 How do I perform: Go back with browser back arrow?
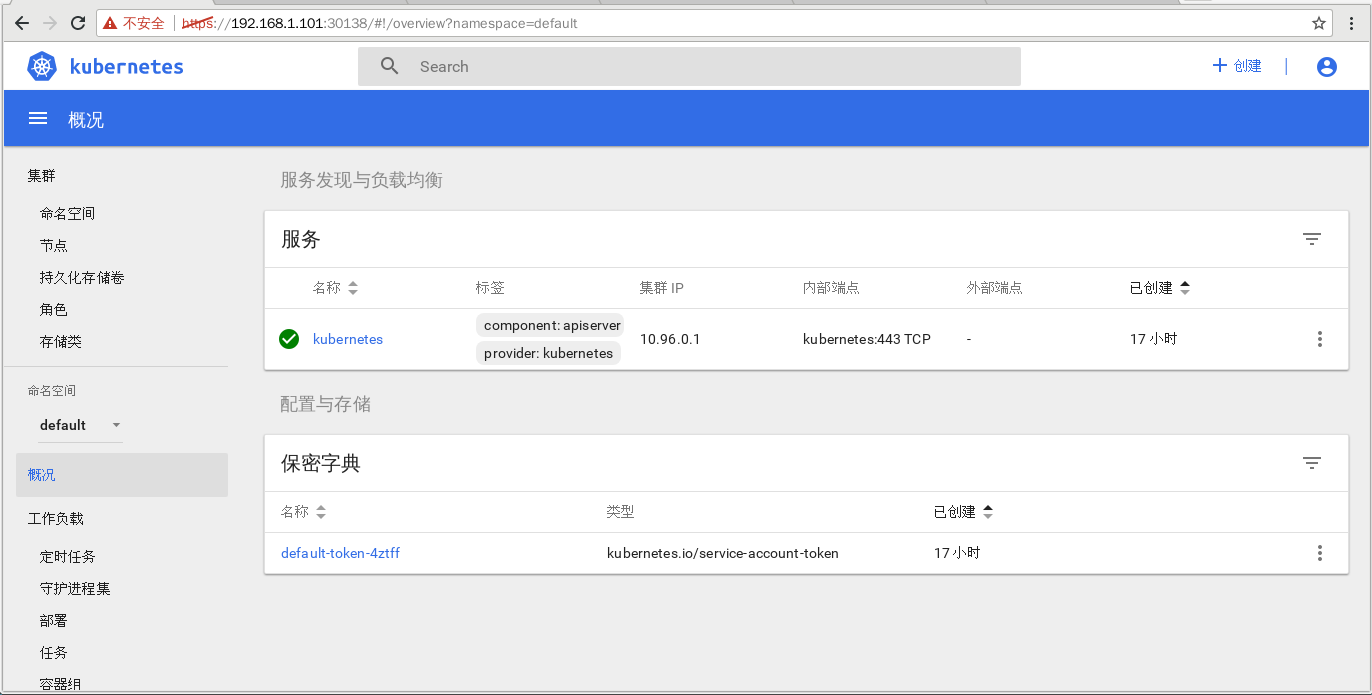[22, 23]
